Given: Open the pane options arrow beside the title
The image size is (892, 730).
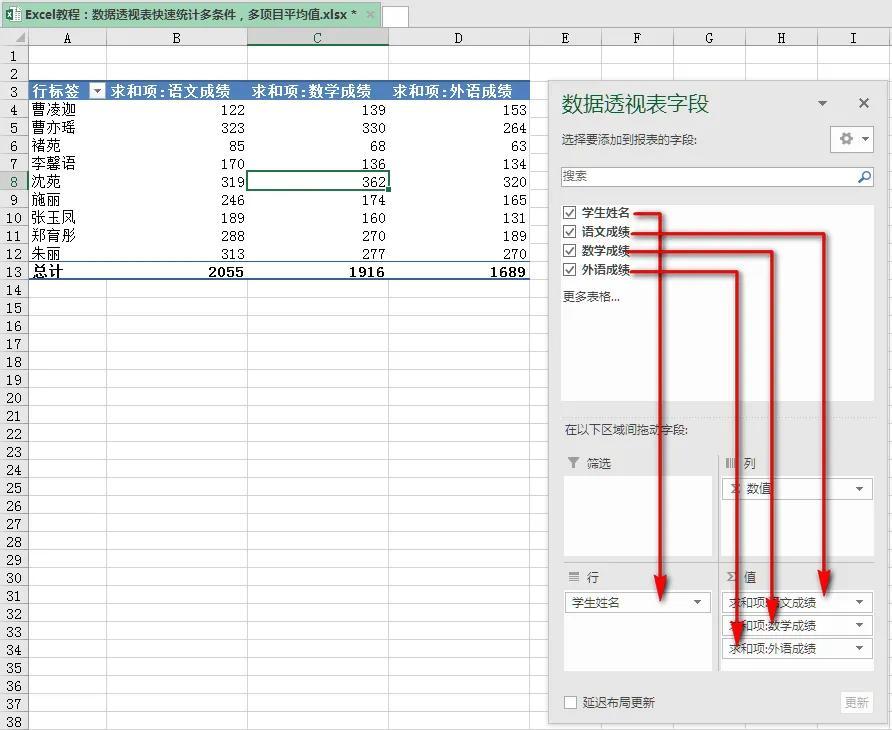Looking at the screenshot, I should 822,103.
